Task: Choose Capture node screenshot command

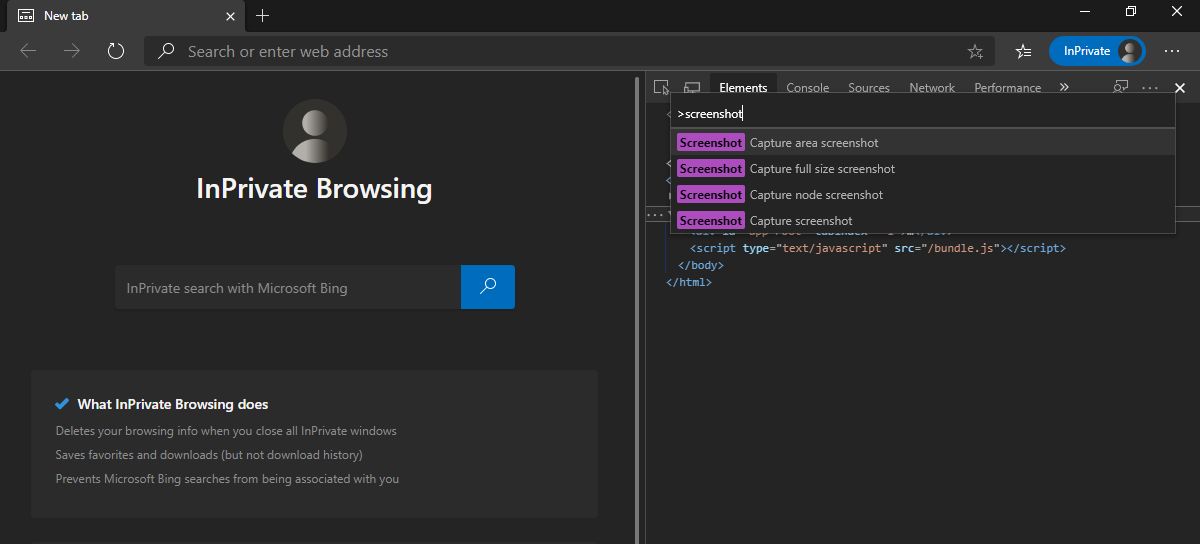Action: [x=922, y=195]
